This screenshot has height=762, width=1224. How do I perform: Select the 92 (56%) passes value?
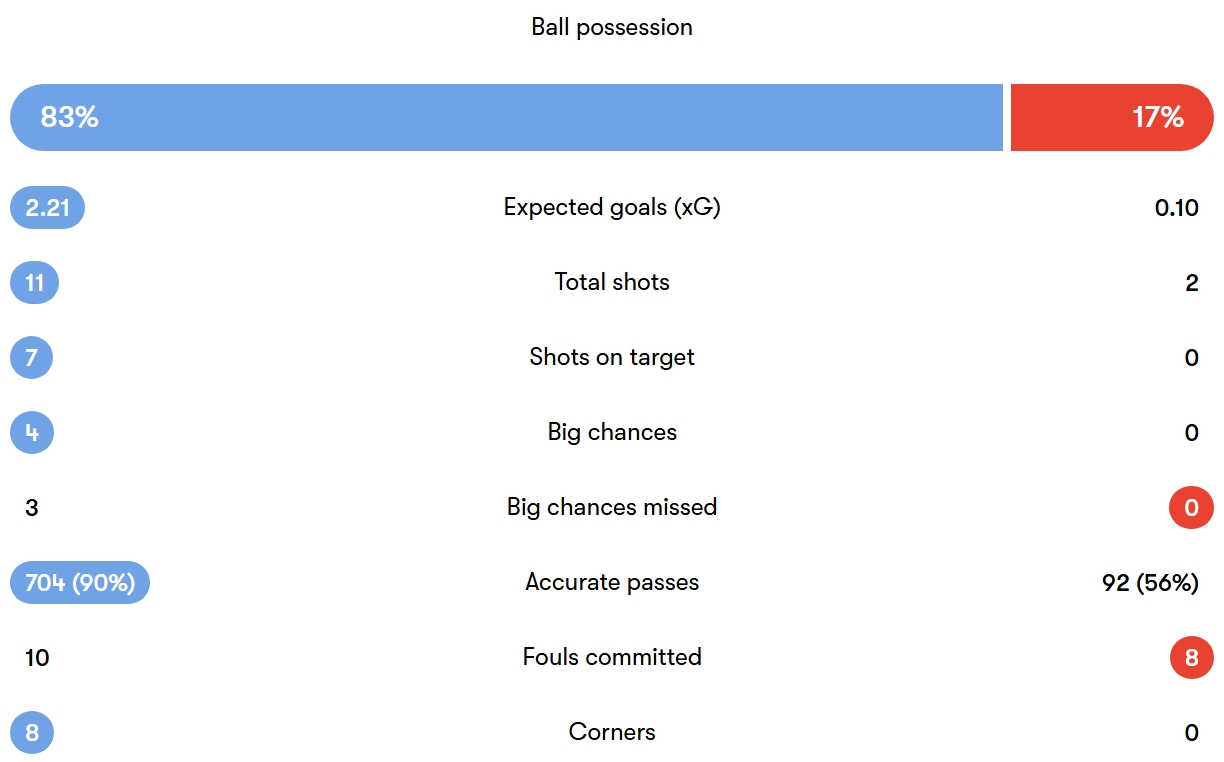coord(1150,583)
